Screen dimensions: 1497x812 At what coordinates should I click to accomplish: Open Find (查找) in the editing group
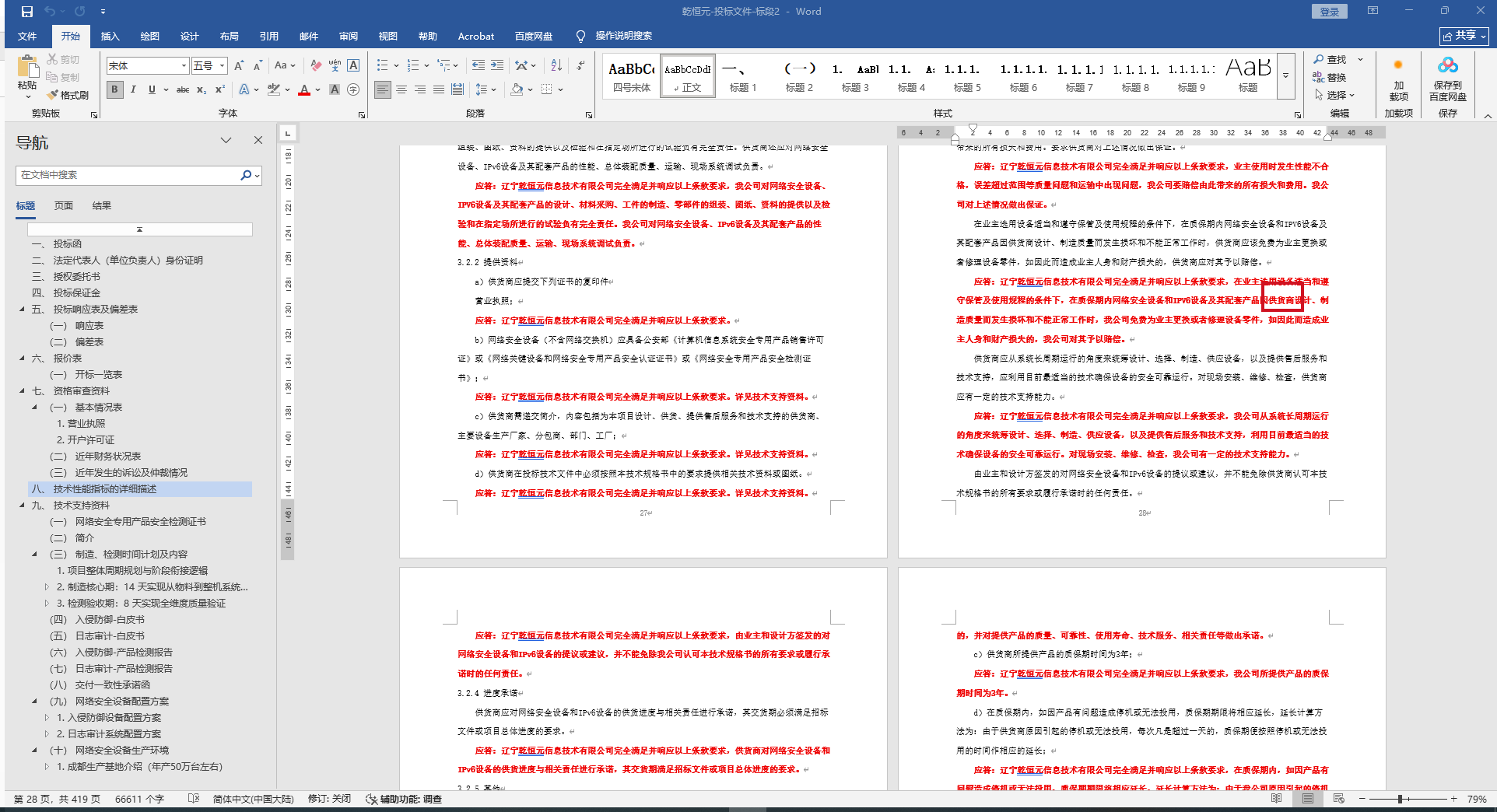1330,59
